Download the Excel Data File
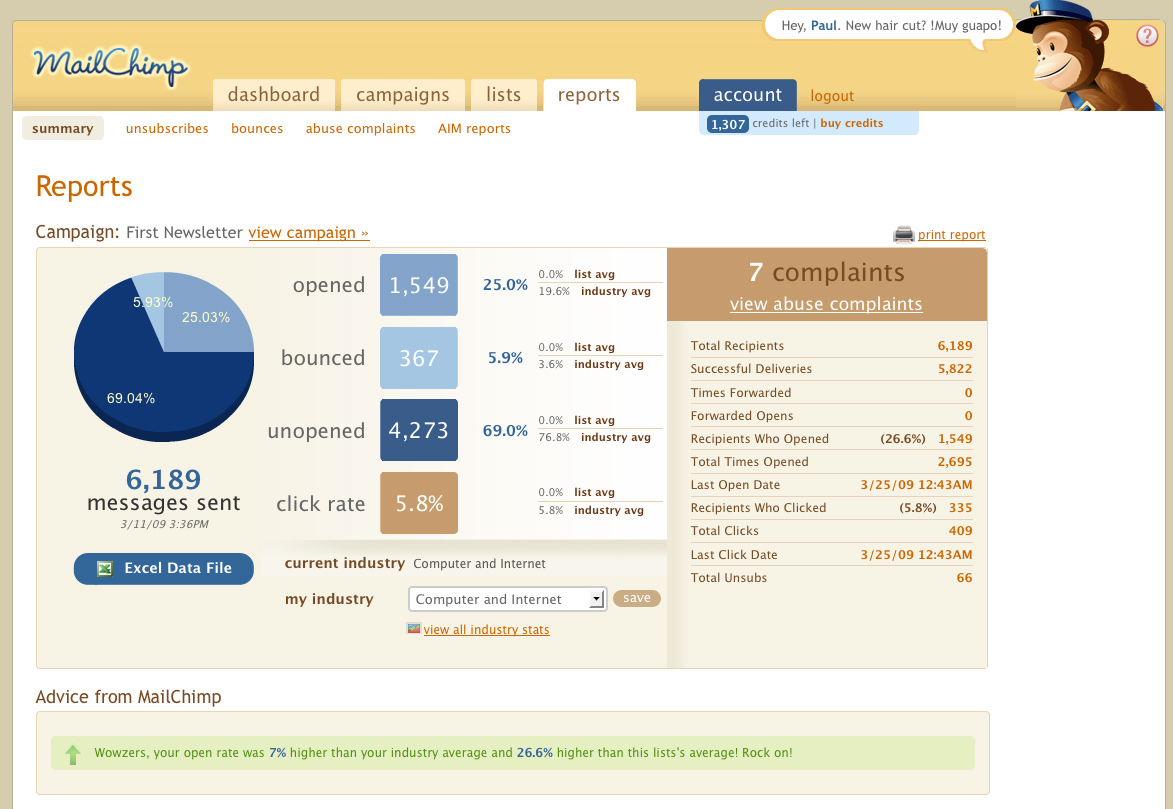Screen dimensions: 1173x809 click(164, 568)
